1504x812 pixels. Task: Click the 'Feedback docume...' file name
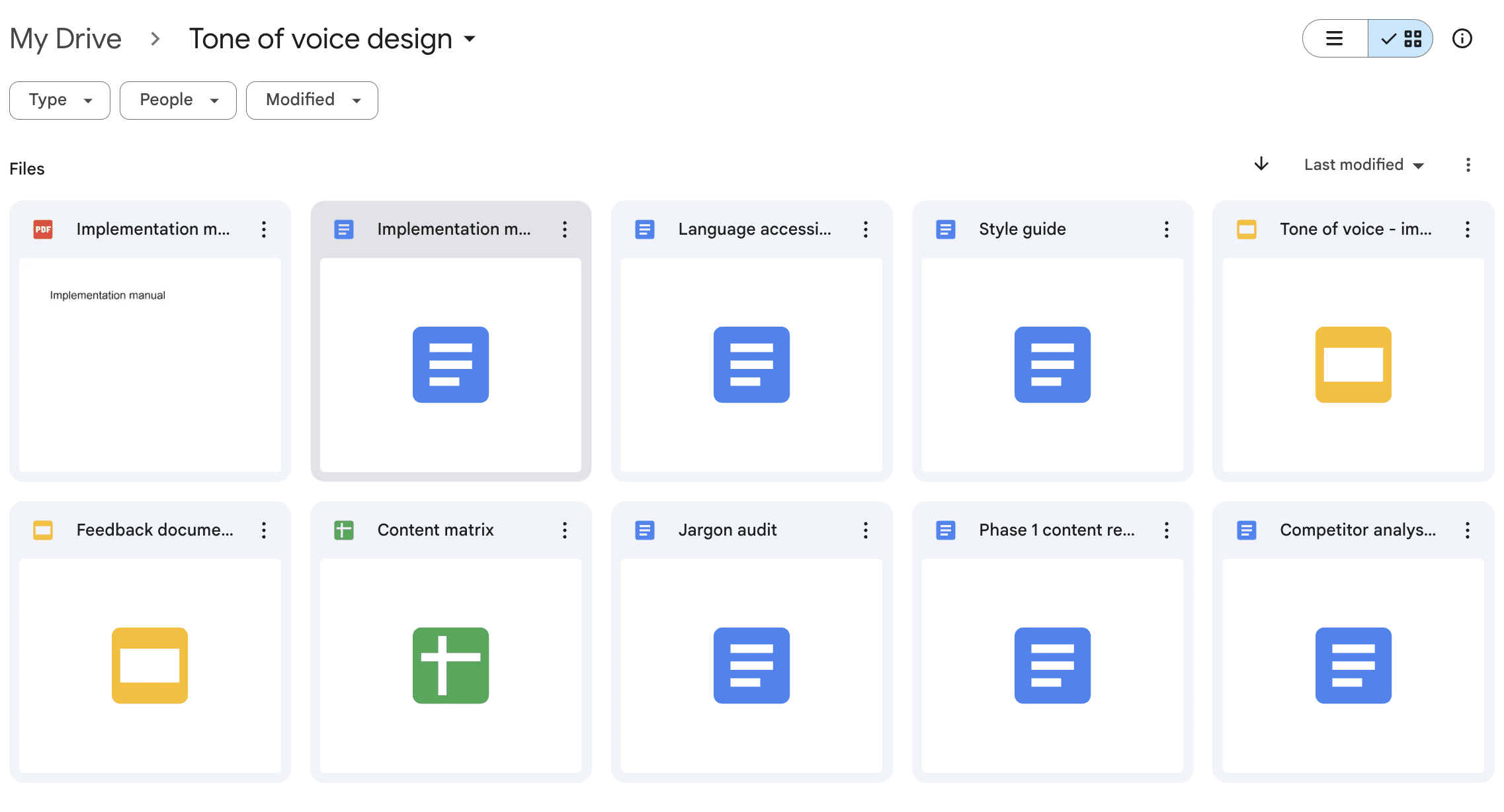(155, 530)
